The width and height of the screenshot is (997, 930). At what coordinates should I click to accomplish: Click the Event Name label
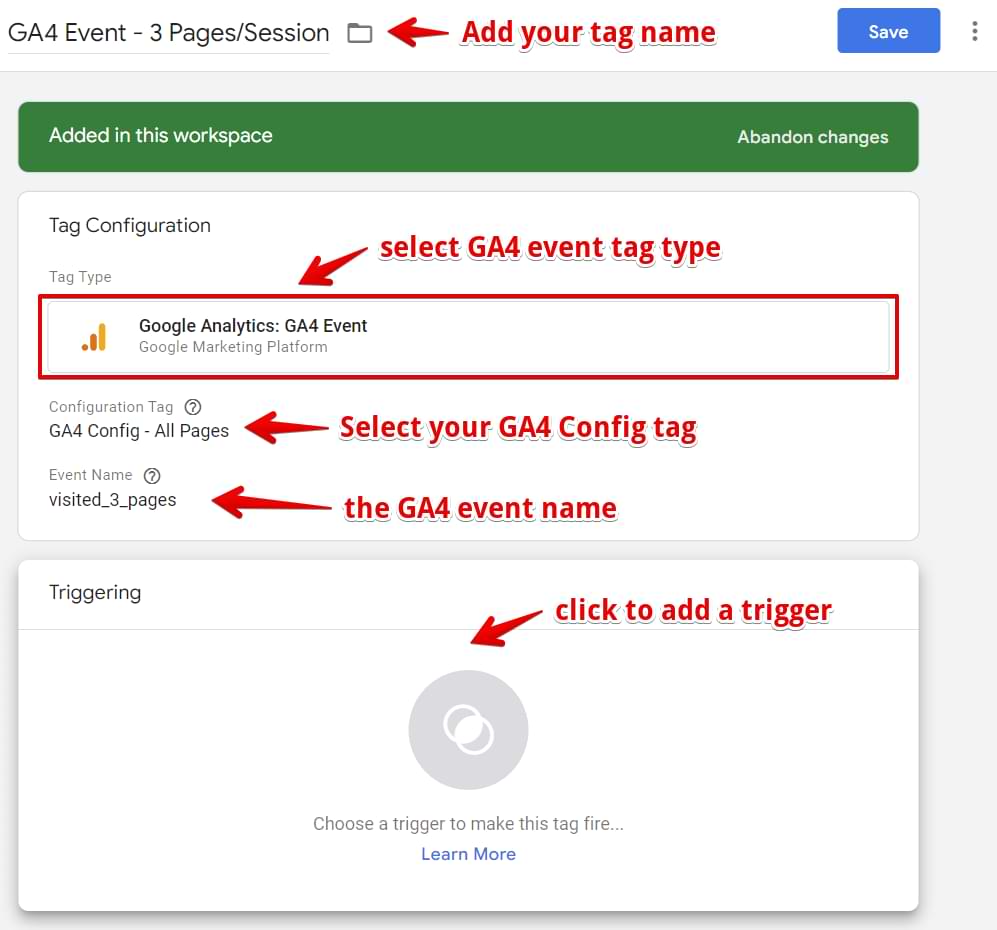90,475
